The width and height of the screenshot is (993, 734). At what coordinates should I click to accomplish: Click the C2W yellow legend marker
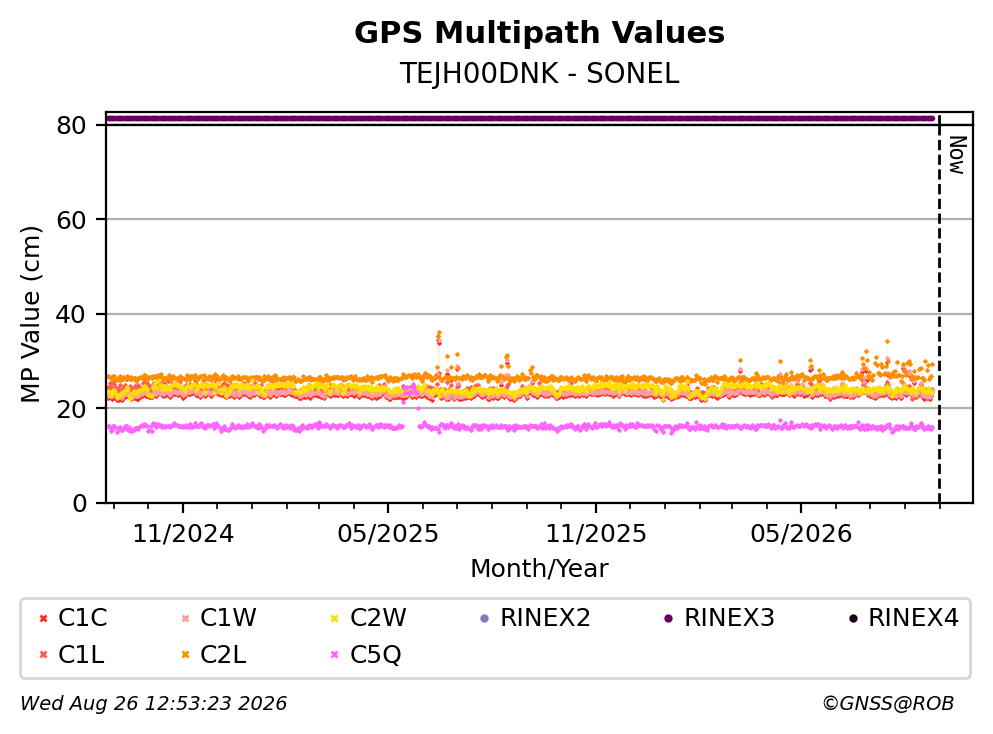tap(334, 618)
